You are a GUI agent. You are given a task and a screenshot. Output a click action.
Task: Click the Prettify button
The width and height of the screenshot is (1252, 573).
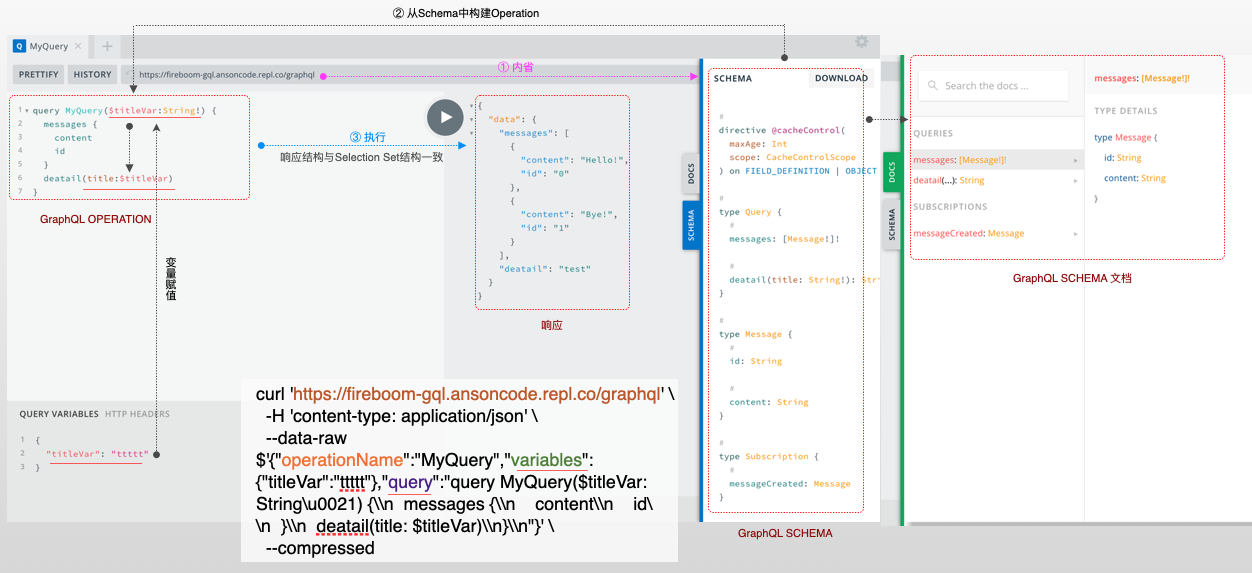pos(39,74)
